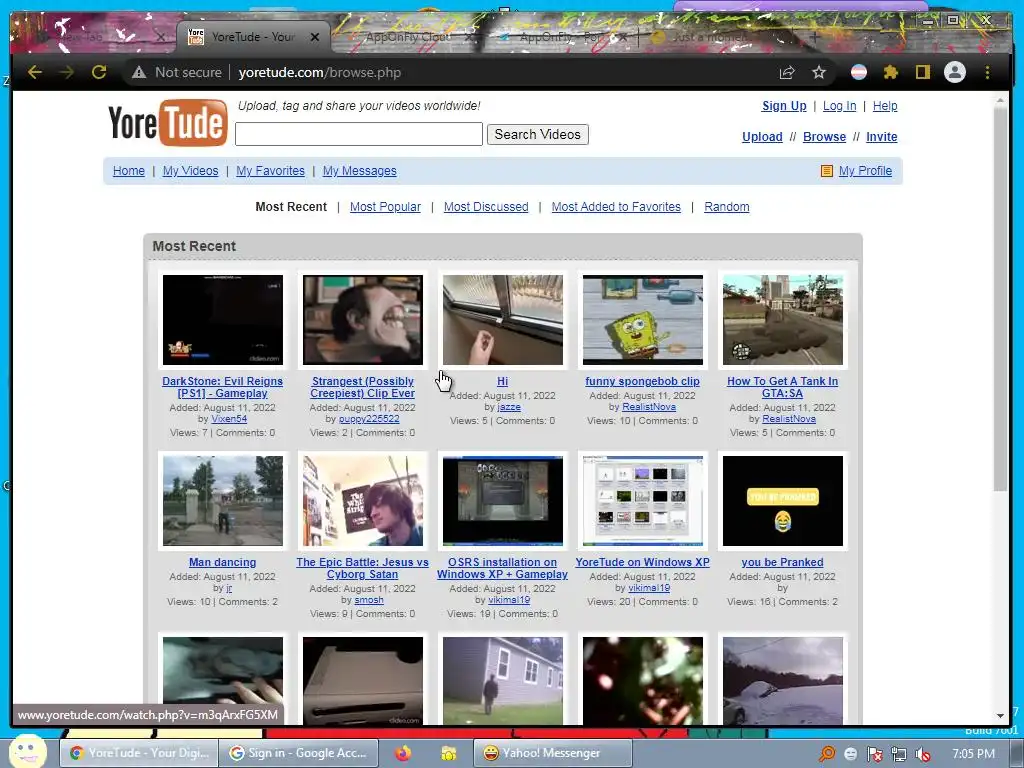Switch to the Most Discussed listing
Image resolution: width=1024 pixels, height=768 pixels.
click(486, 206)
